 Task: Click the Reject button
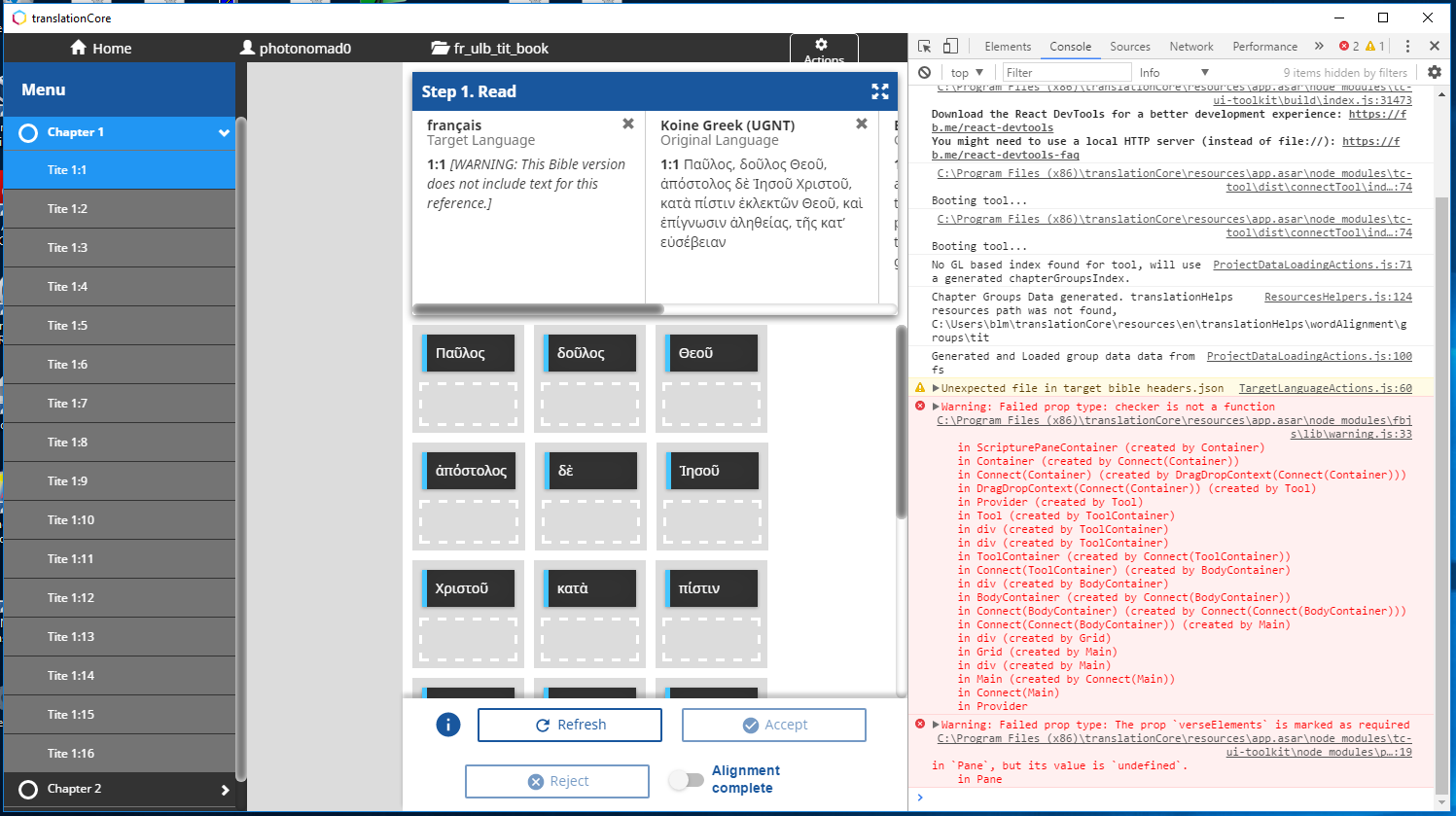pyautogui.click(x=557, y=781)
